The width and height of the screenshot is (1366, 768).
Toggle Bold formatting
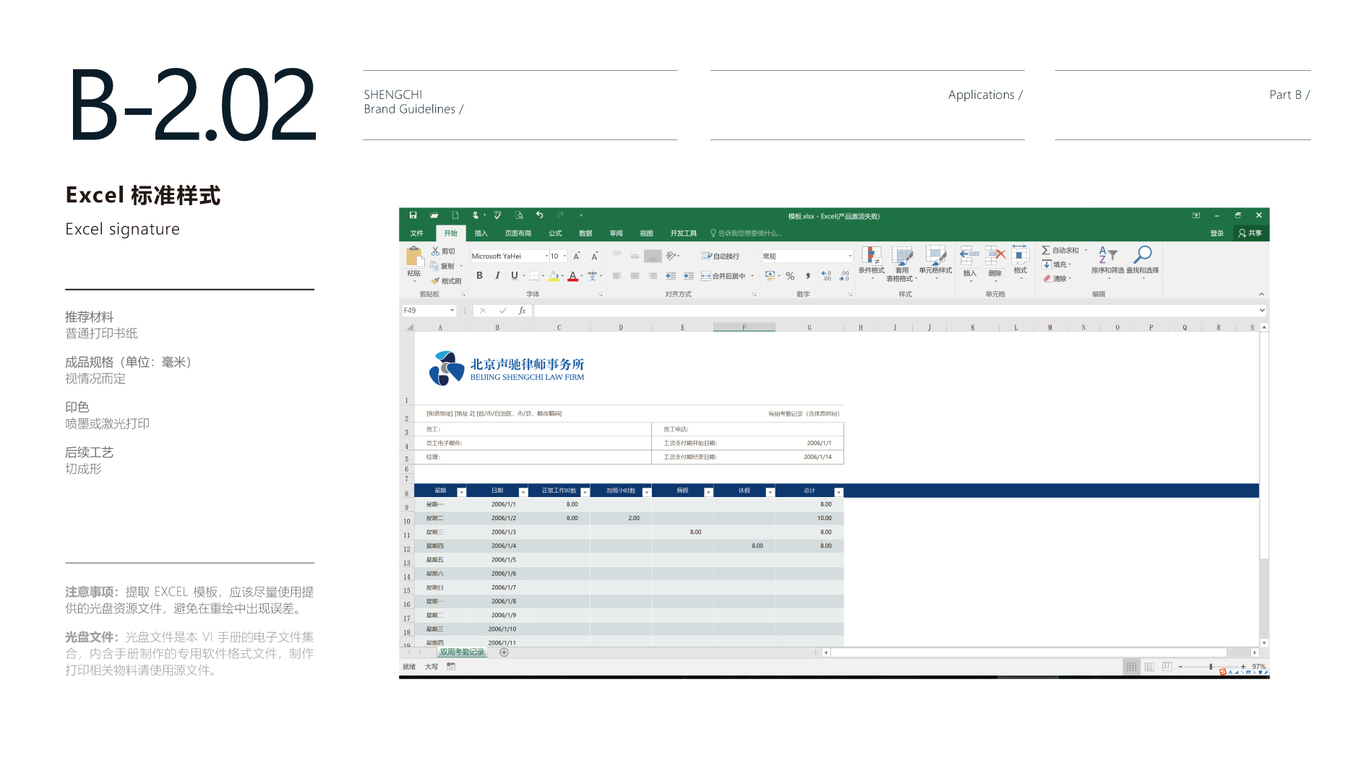point(479,276)
